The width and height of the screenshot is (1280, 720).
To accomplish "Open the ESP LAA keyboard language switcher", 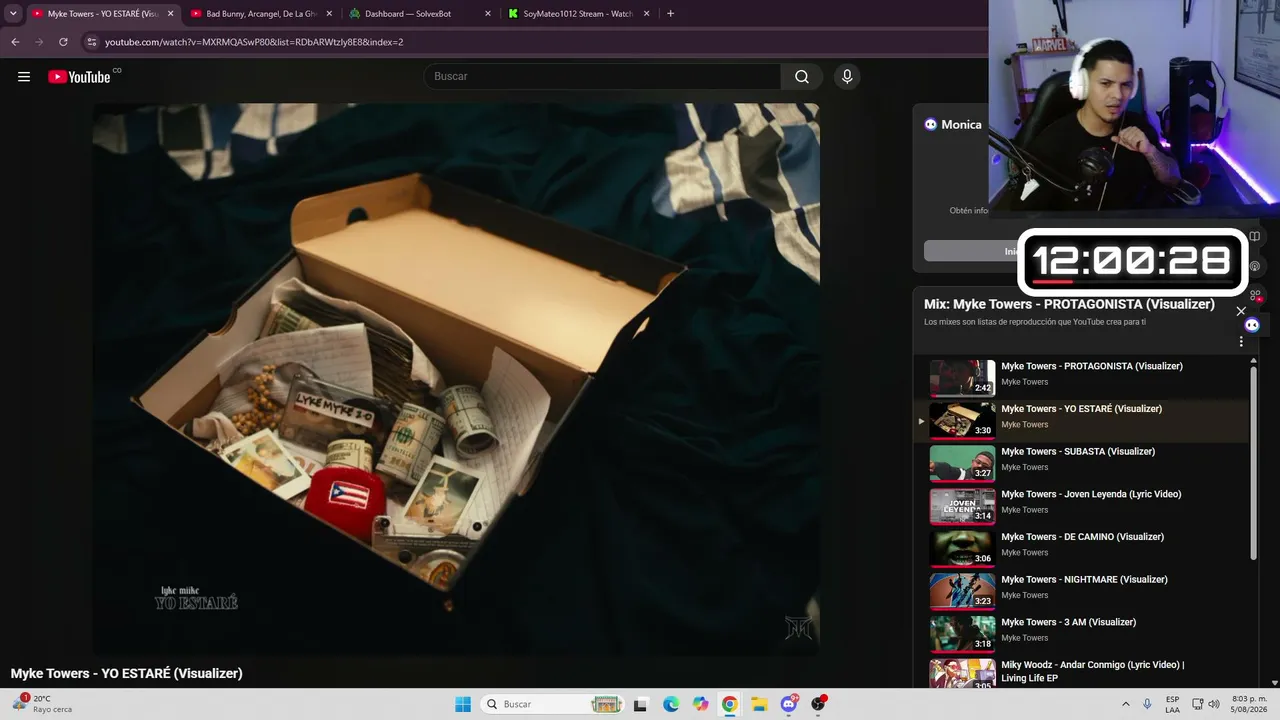I will pyautogui.click(x=1172, y=704).
